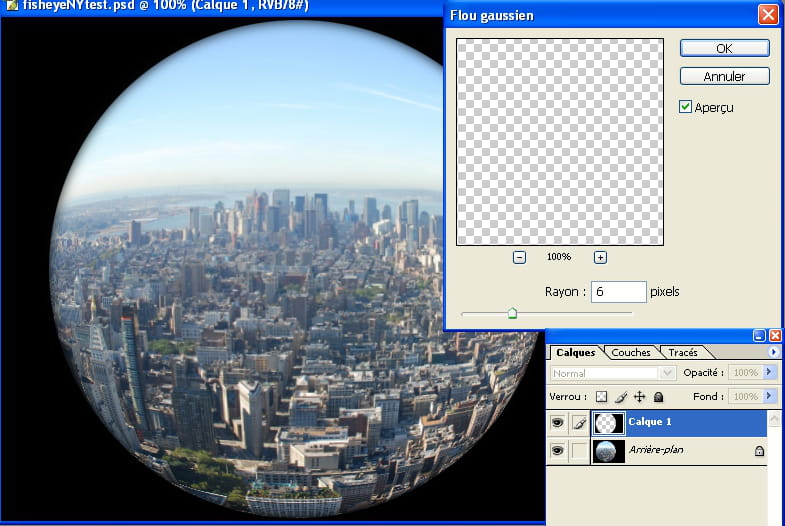785x526 pixels.
Task: Select the Calques tab
Action: pos(576,352)
